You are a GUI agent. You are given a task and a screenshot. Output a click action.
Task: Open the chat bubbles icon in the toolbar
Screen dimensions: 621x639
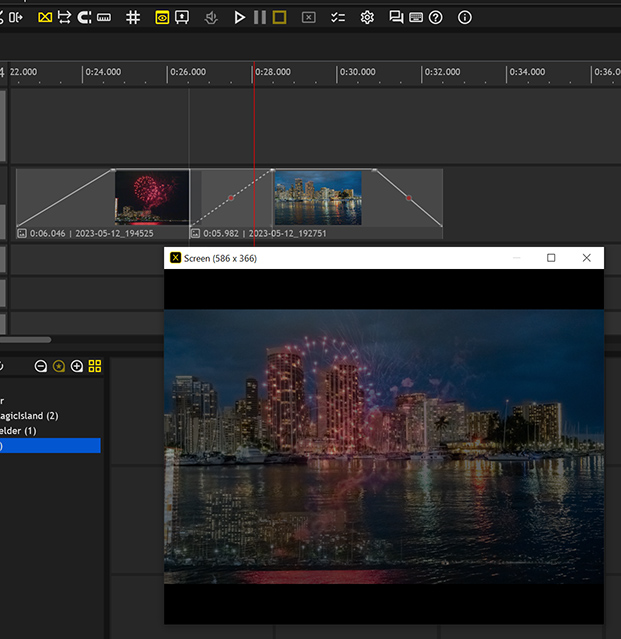tap(396, 17)
